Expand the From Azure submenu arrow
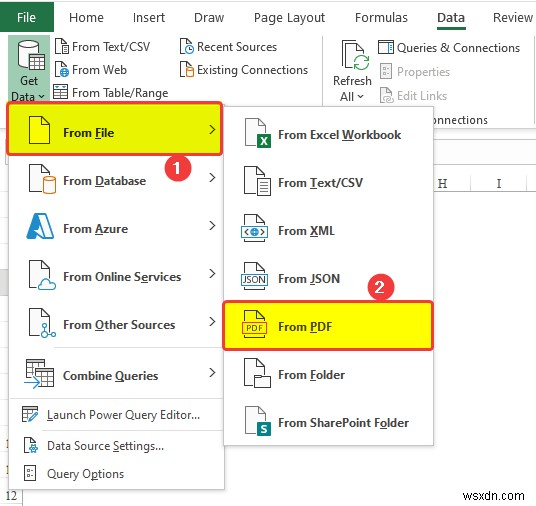The width and height of the screenshot is (536, 506). (212, 225)
